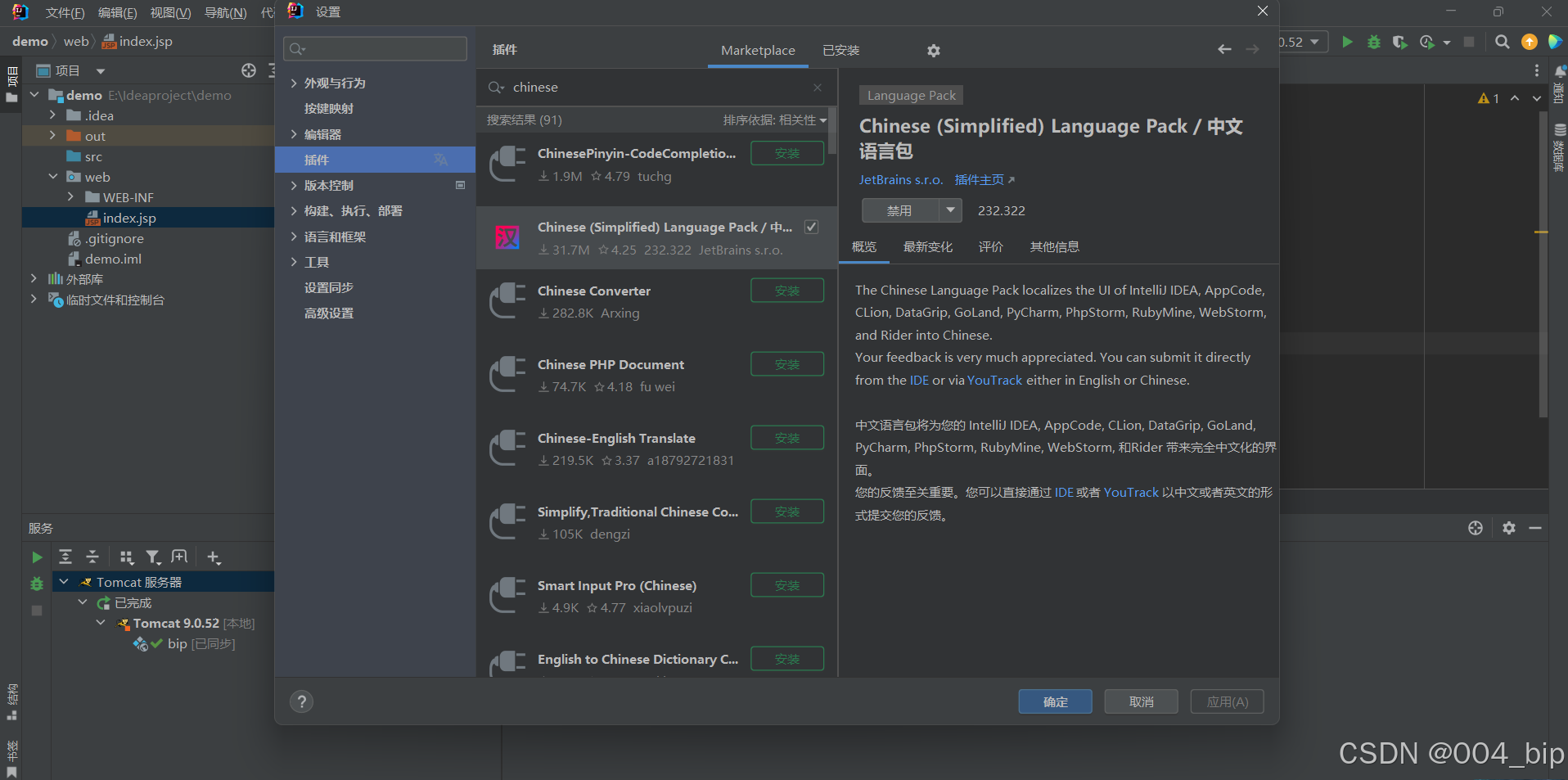Click the plugin search field containing chinese
1568x780 pixels.
coord(655,88)
